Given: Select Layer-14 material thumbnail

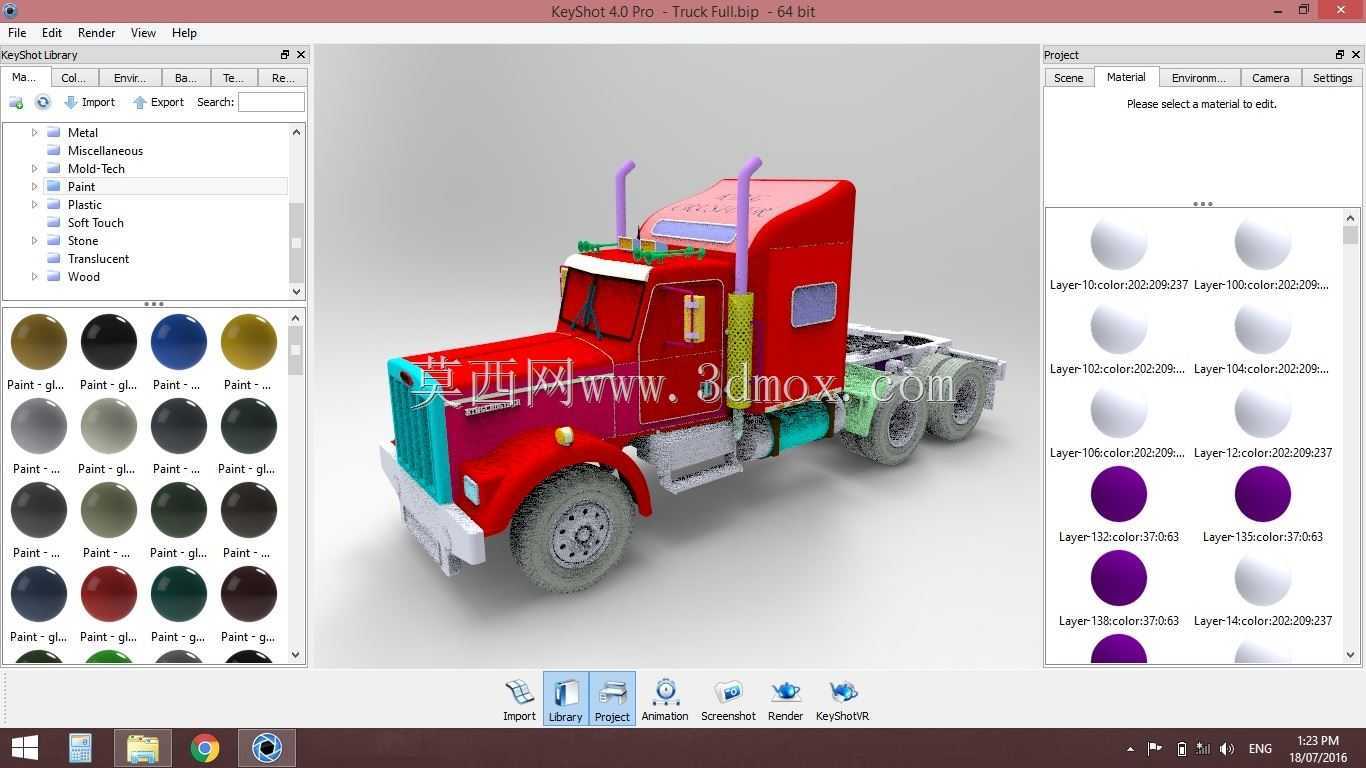Looking at the screenshot, I should 1263,578.
